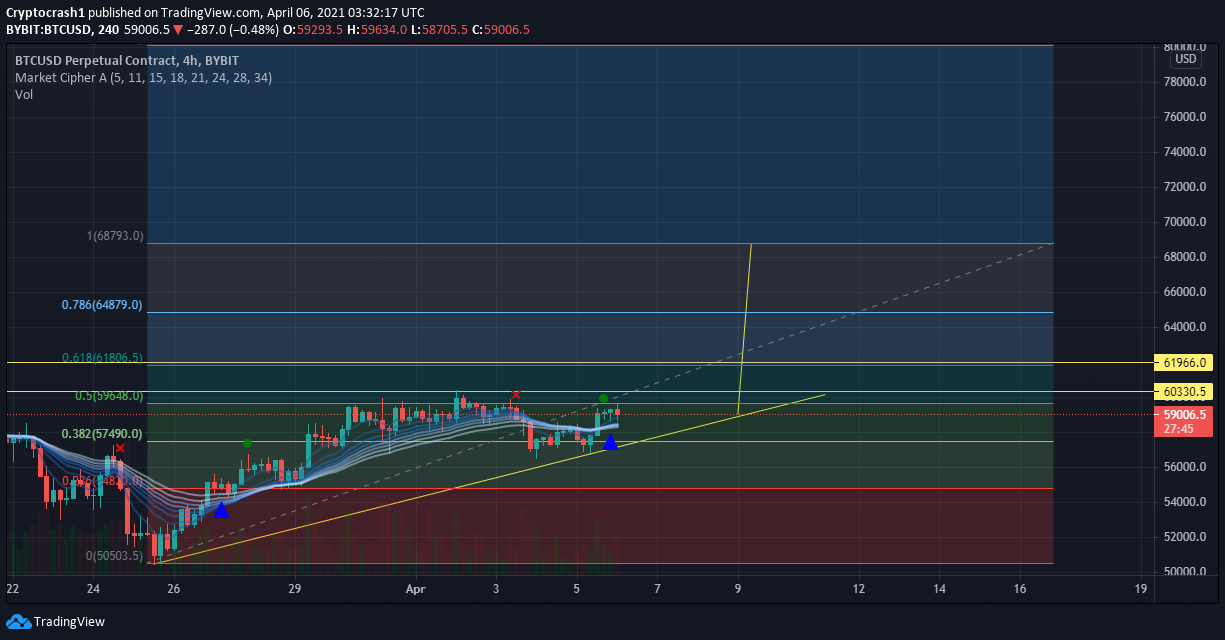Click the green dot signal near the 28th
This screenshot has width=1225, height=640.
coord(247,443)
